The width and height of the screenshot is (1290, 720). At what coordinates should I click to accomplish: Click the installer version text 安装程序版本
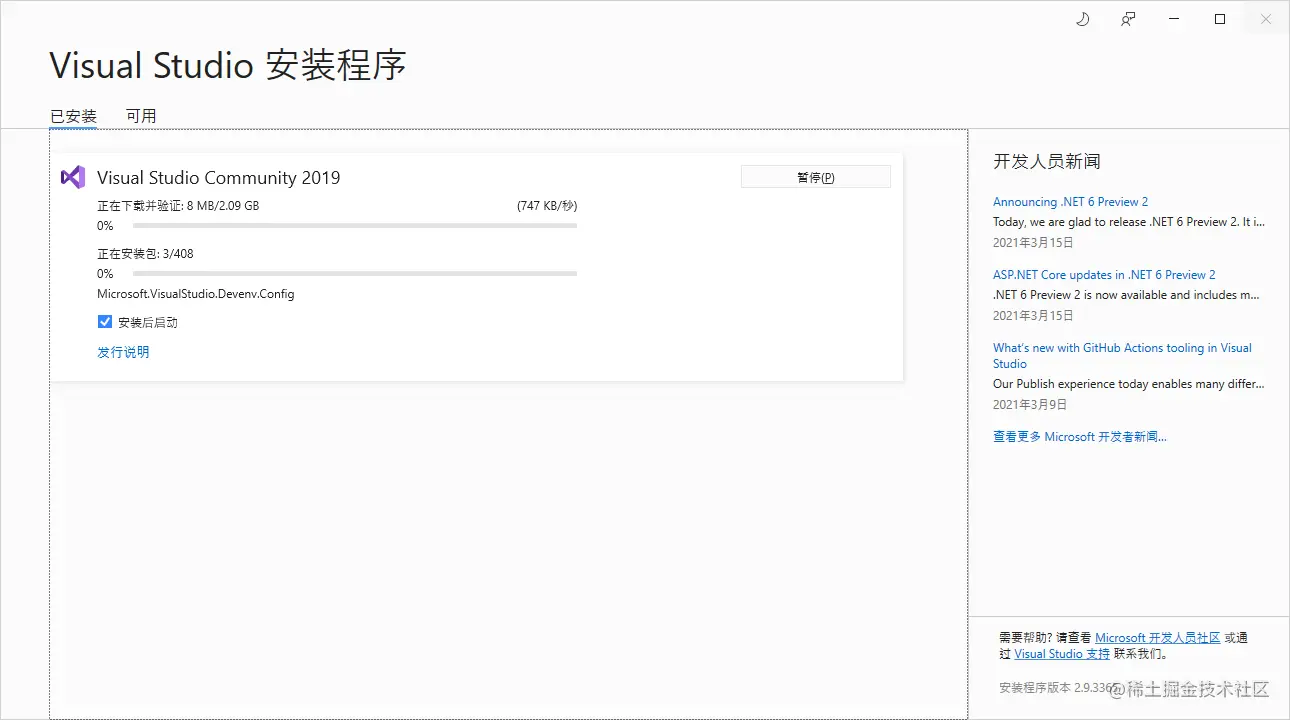[1057, 688]
